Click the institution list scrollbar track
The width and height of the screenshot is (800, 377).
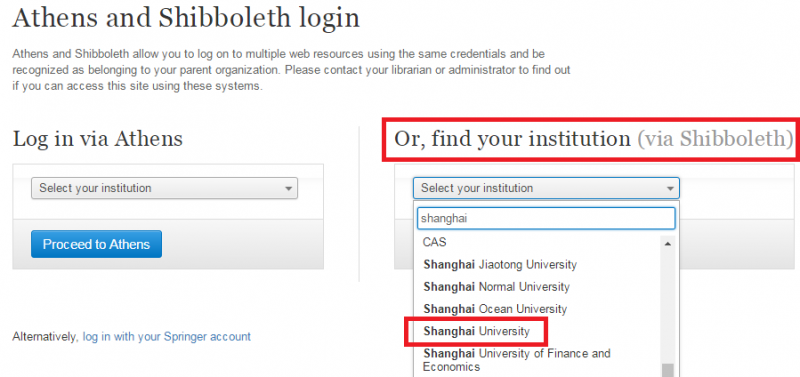click(x=667, y=307)
